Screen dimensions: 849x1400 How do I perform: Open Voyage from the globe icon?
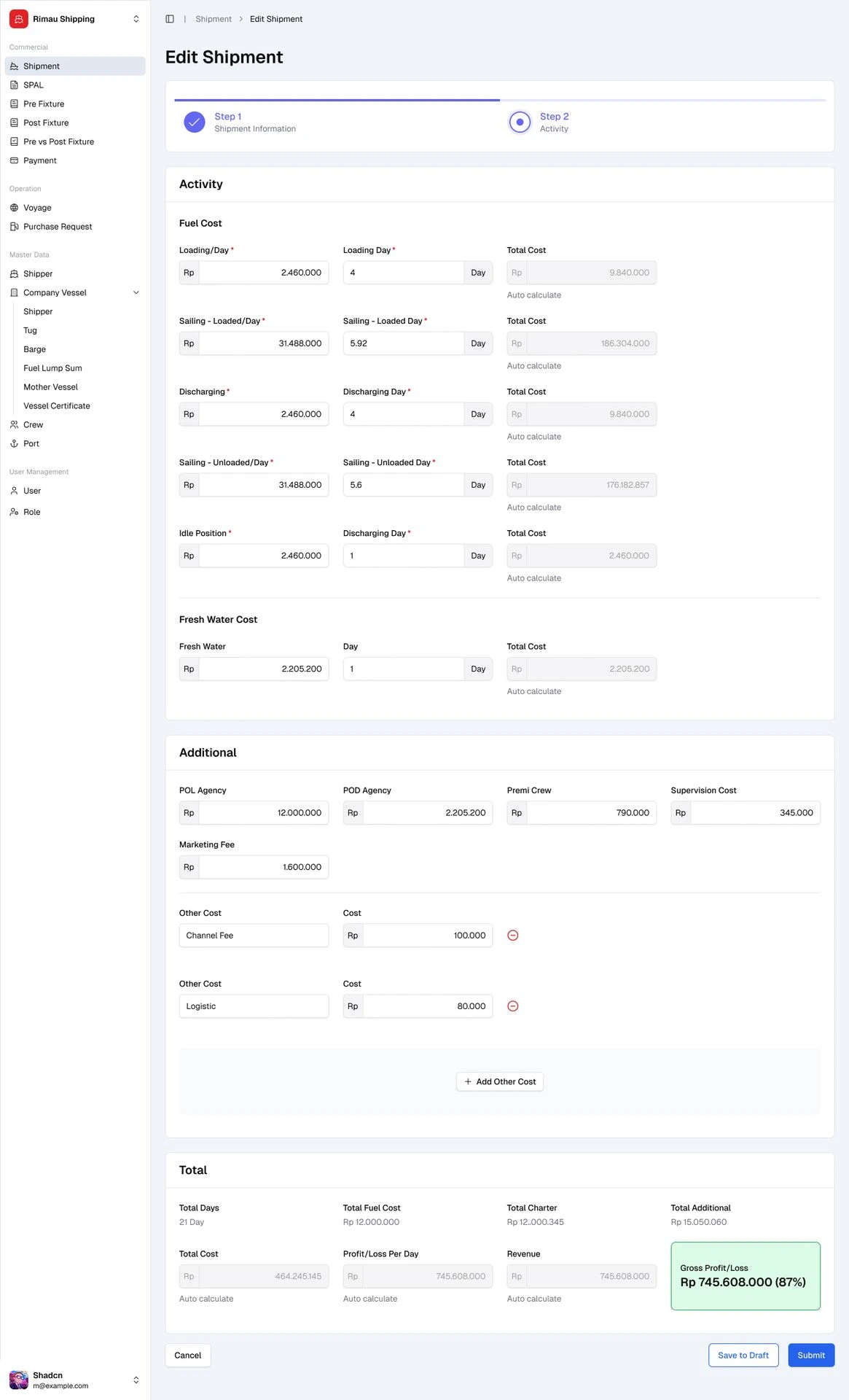click(x=14, y=208)
